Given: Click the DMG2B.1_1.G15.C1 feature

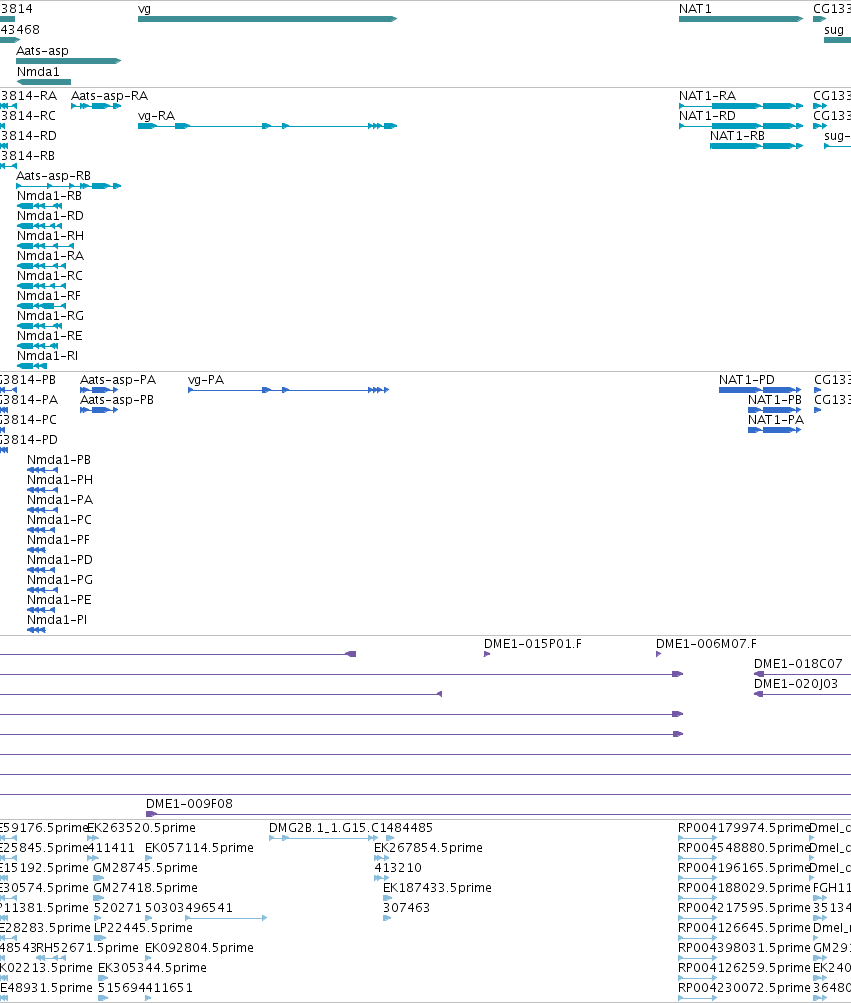Looking at the screenshot, I should pyautogui.click(x=324, y=838).
